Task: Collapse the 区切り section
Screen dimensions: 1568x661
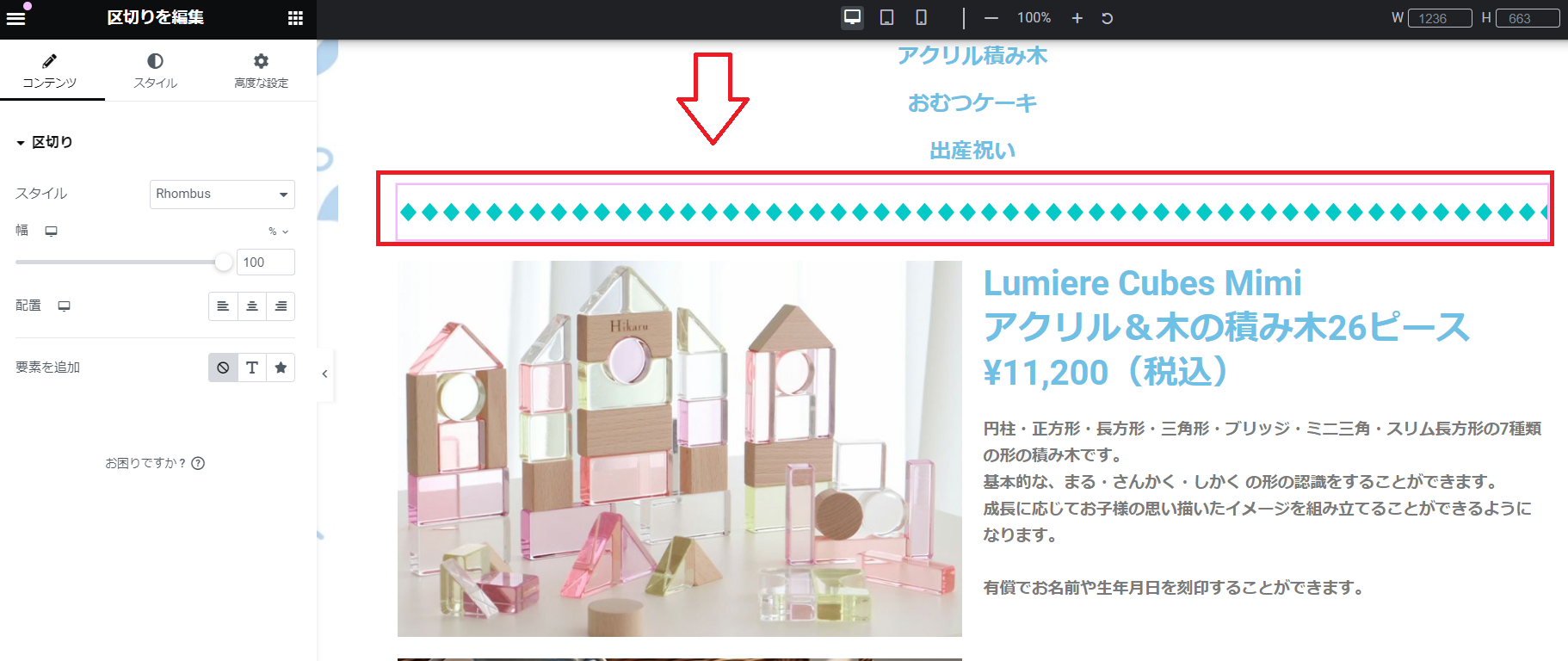Action: pyautogui.click(x=44, y=142)
